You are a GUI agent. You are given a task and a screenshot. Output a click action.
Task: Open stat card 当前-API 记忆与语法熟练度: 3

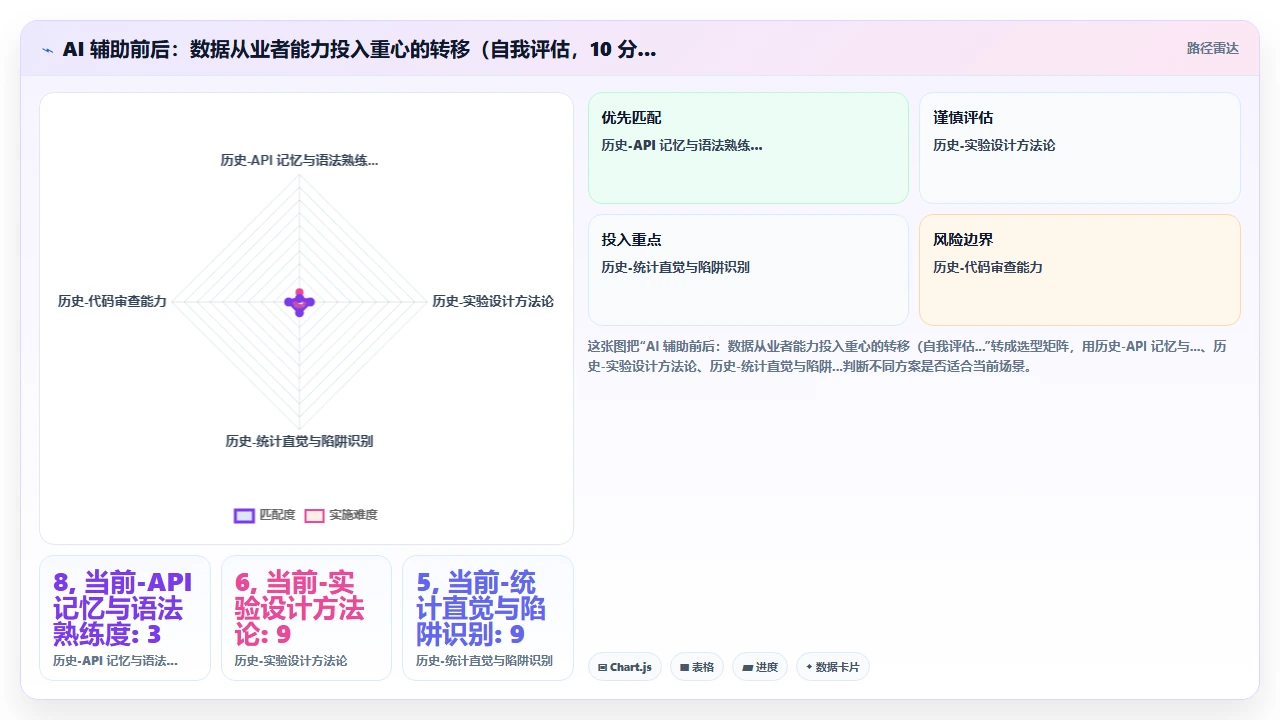[x=125, y=618]
